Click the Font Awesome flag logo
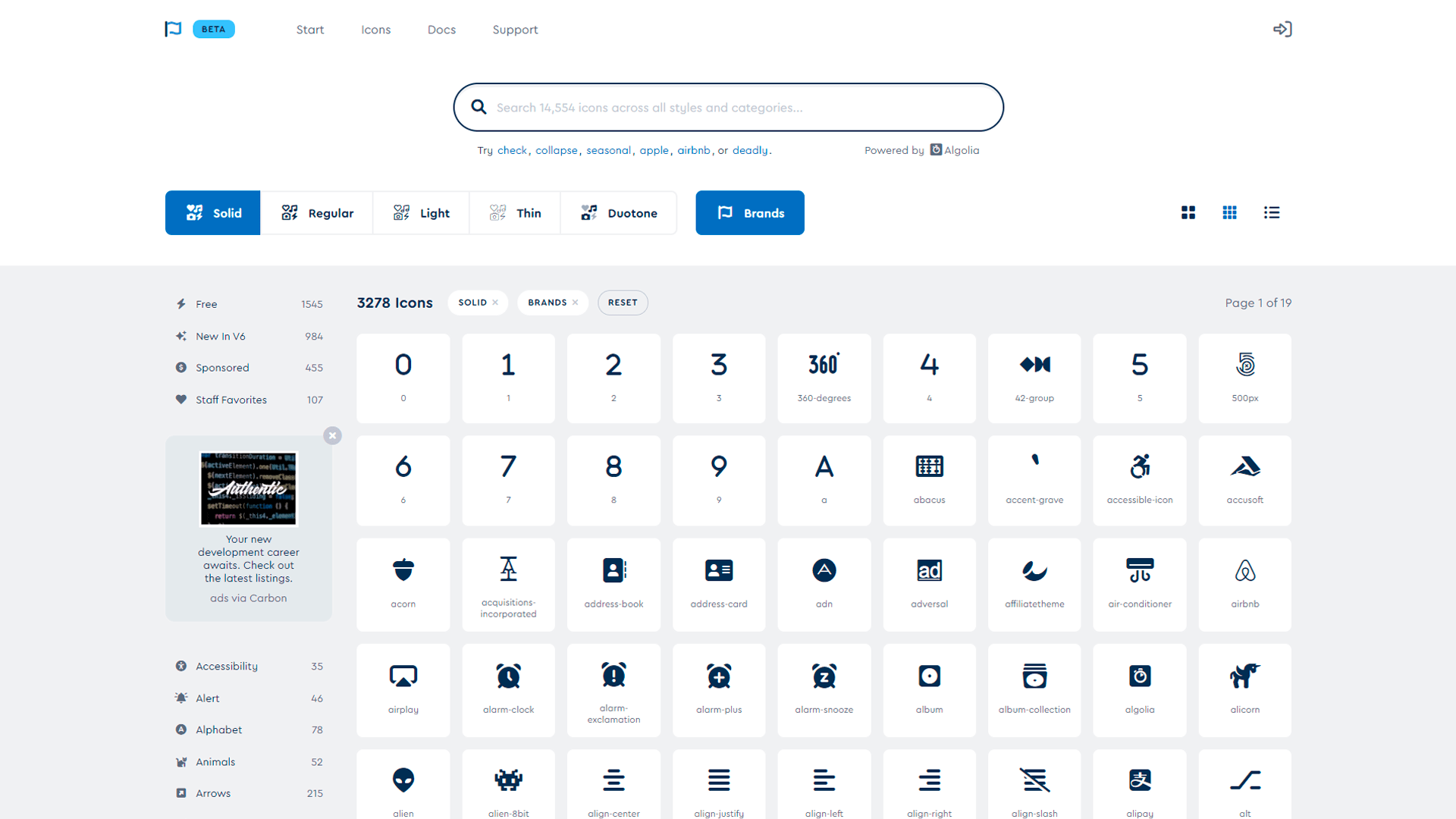Image resolution: width=1456 pixels, height=819 pixels. tap(173, 30)
